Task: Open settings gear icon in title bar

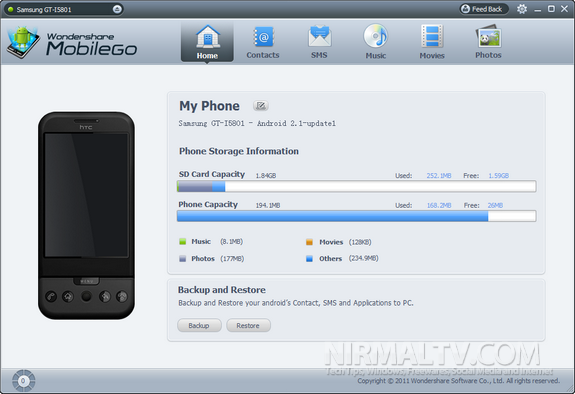Action: tap(522, 9)
